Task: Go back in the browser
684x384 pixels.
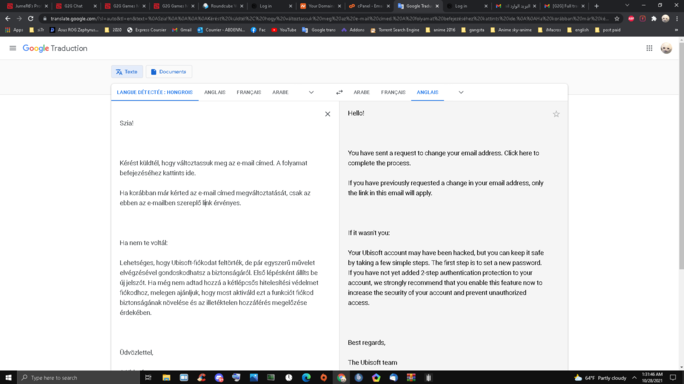Action: (x=7, y=18)
